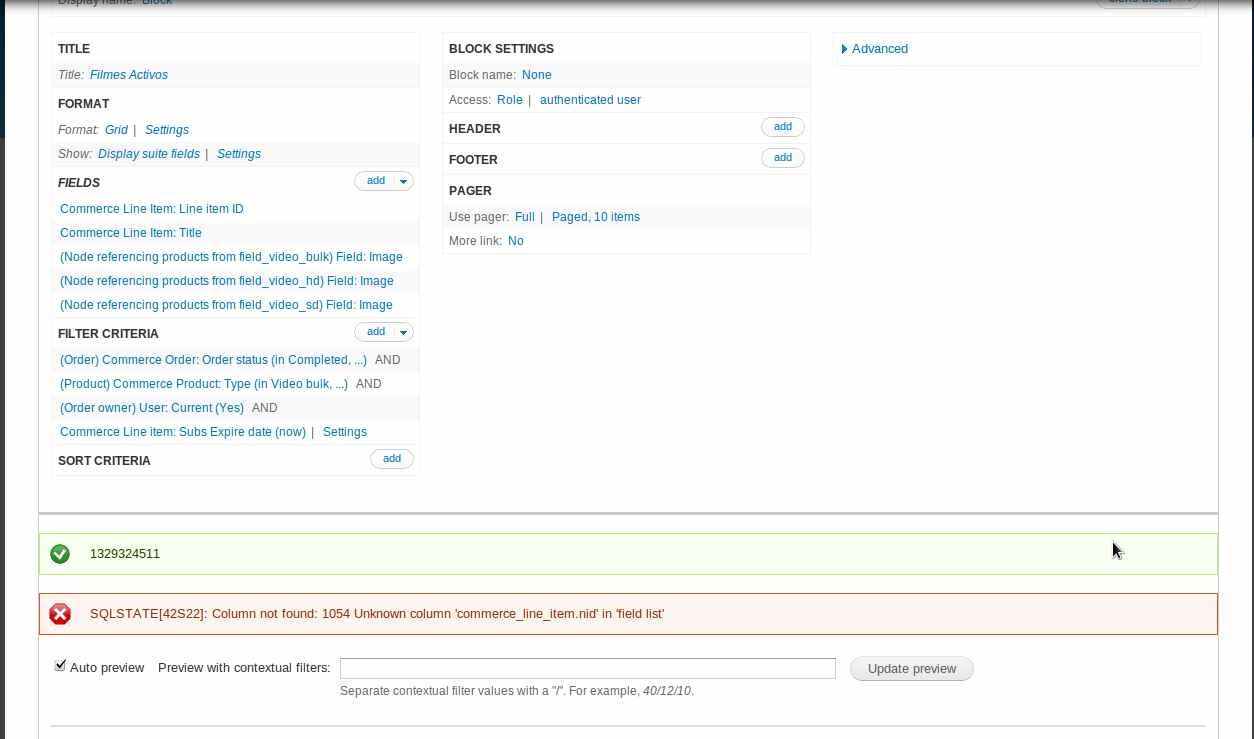The height and width of the screenshot is (739, 1254).
Task: Open Settings next to Grid format
Action: (167, 130)
